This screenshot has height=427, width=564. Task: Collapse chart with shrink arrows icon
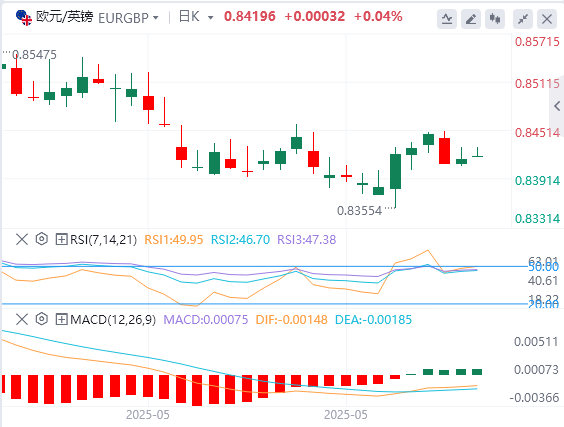(523, 19)
